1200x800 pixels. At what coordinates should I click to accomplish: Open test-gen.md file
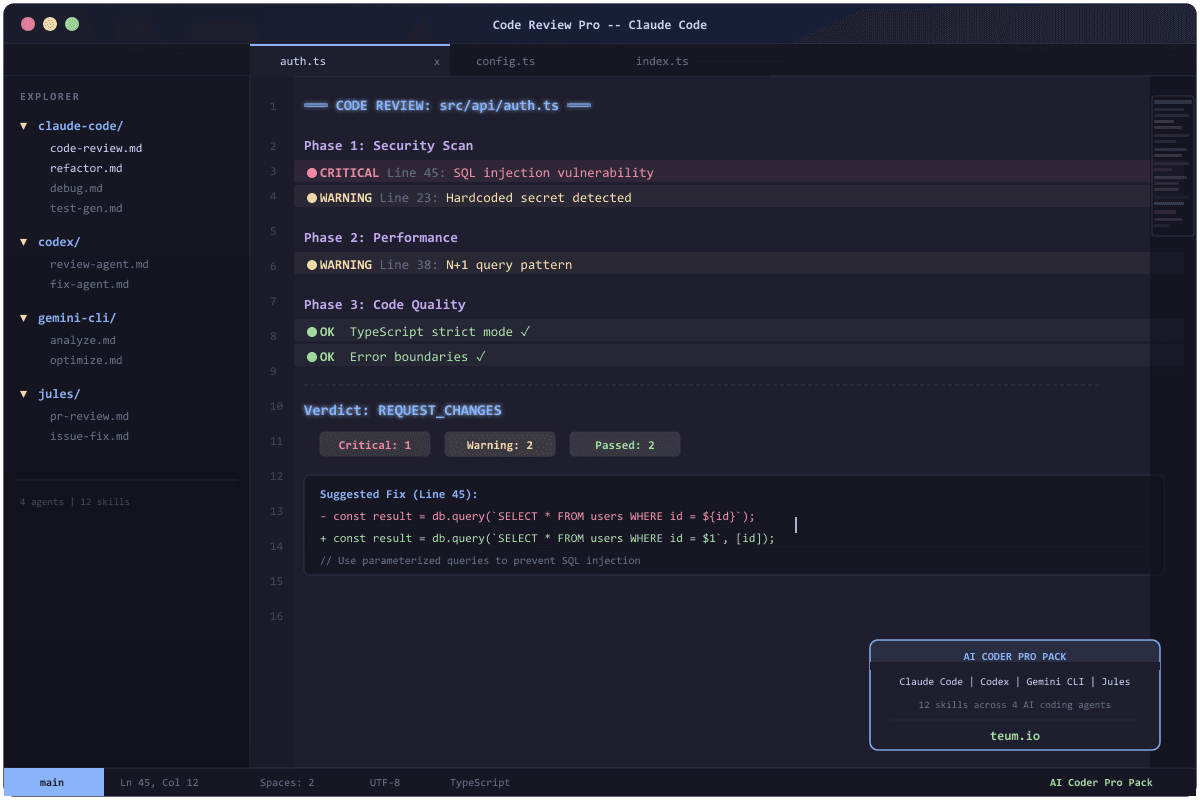(86, 208)
